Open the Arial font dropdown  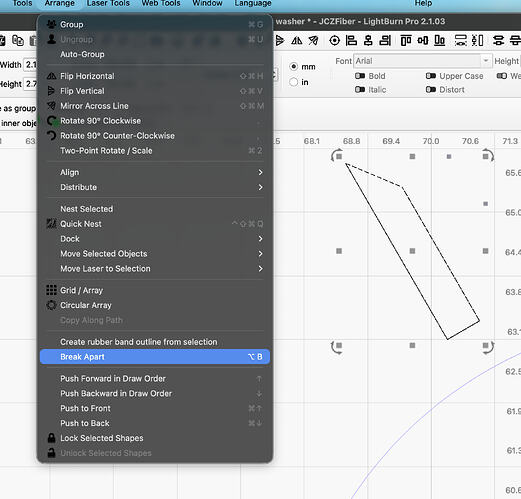pos(423,61)
